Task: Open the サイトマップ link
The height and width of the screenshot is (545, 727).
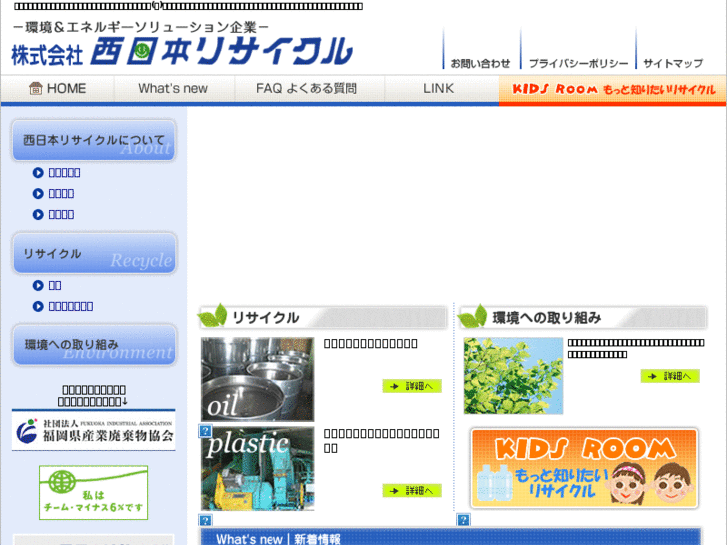Action: pos(673,63)
